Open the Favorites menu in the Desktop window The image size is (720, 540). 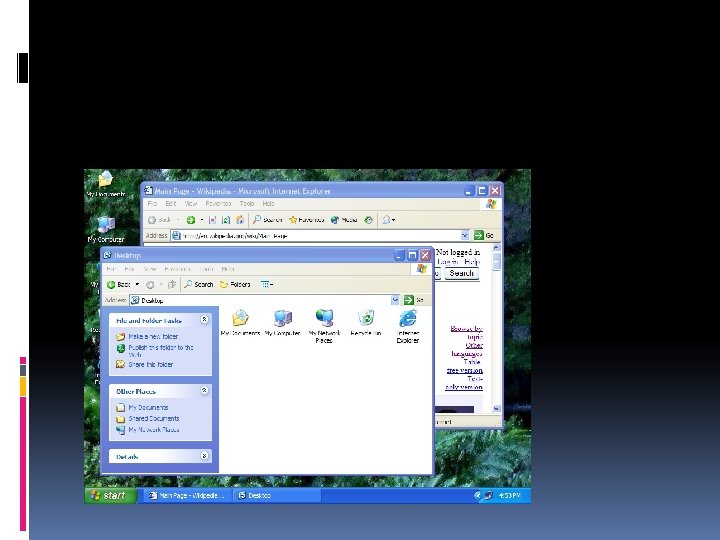177,269
